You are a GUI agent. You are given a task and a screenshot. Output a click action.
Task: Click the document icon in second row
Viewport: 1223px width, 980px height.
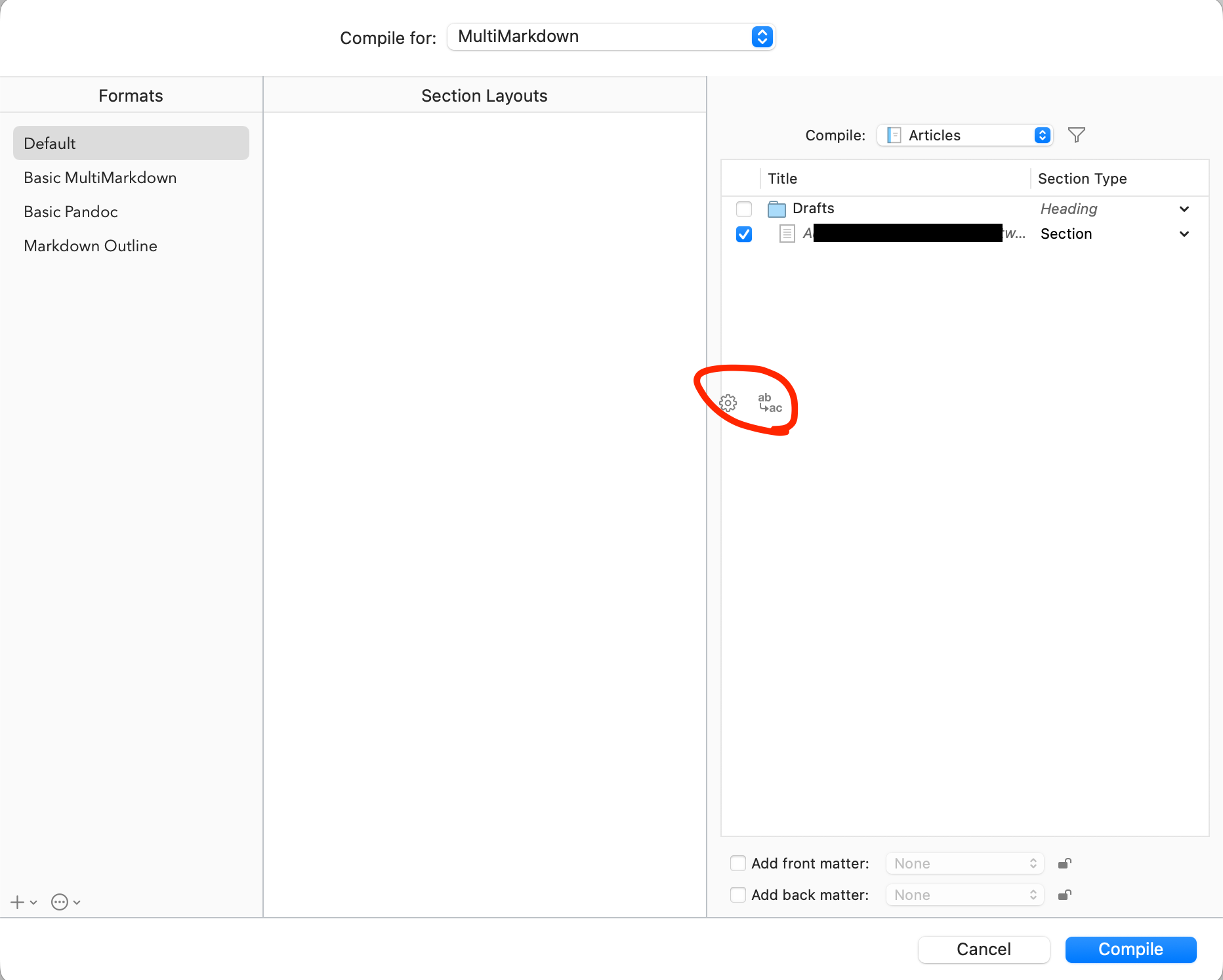tap(787, 234)
